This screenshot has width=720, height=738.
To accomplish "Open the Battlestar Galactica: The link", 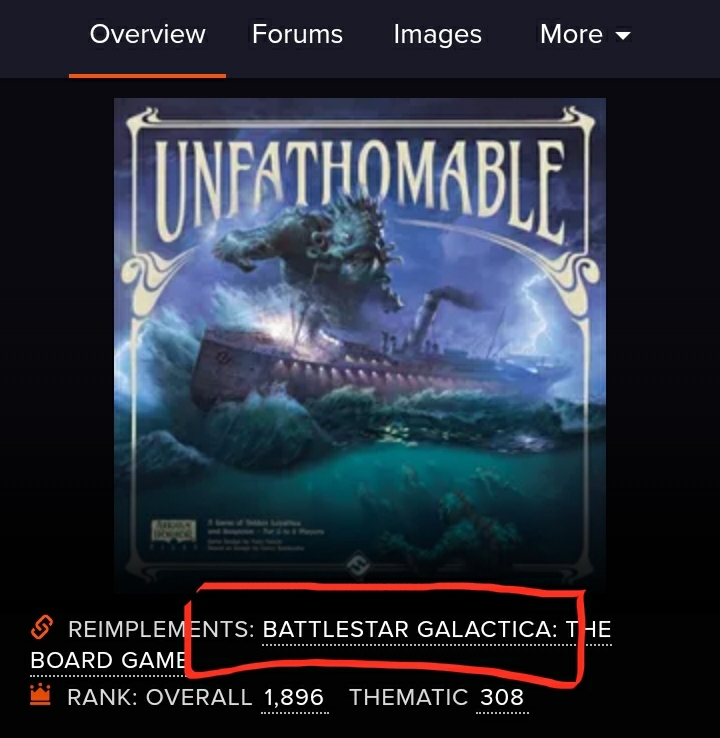I will pyautogui.click(x=437, y=629).
